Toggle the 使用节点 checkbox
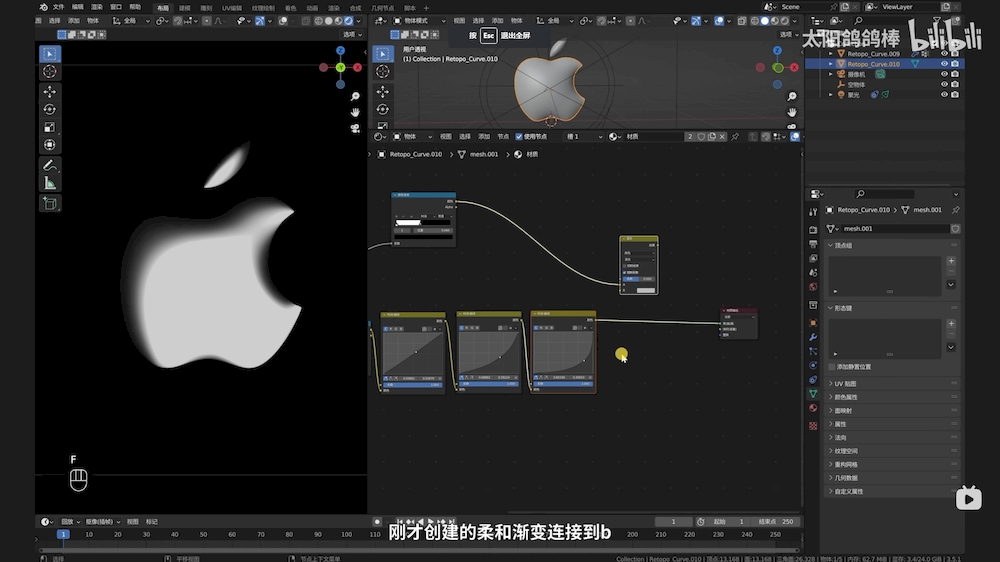1000x562 pixels. click(518, 137)
